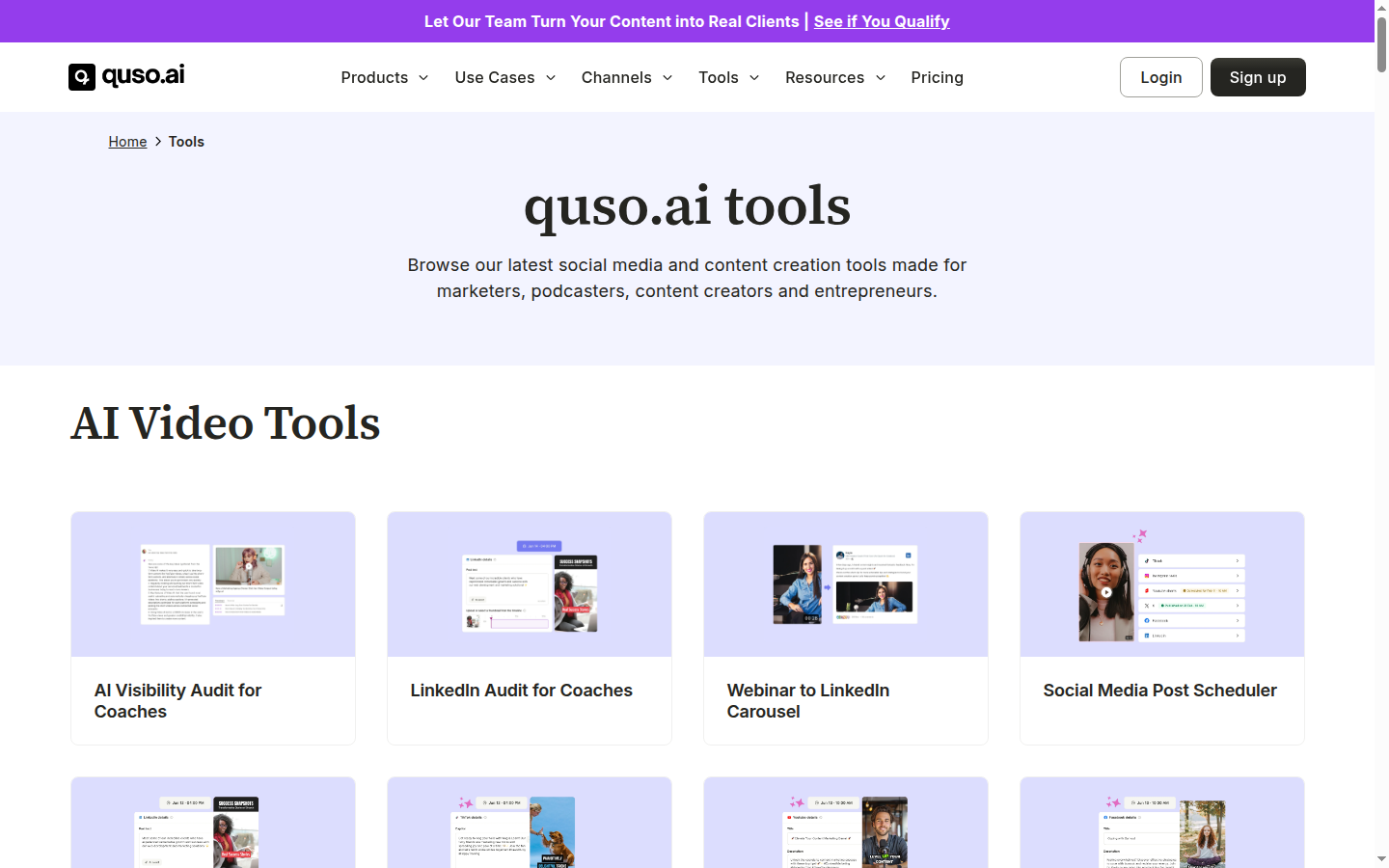Click the vertical scrollbar thumb
1389x868 pixels.
coord(1381,44)
